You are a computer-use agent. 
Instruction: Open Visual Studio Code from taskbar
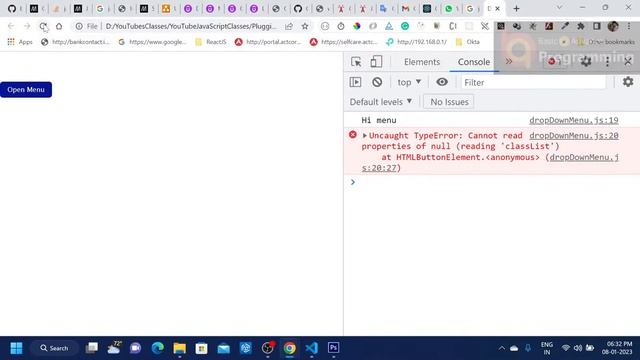point(311,348)
